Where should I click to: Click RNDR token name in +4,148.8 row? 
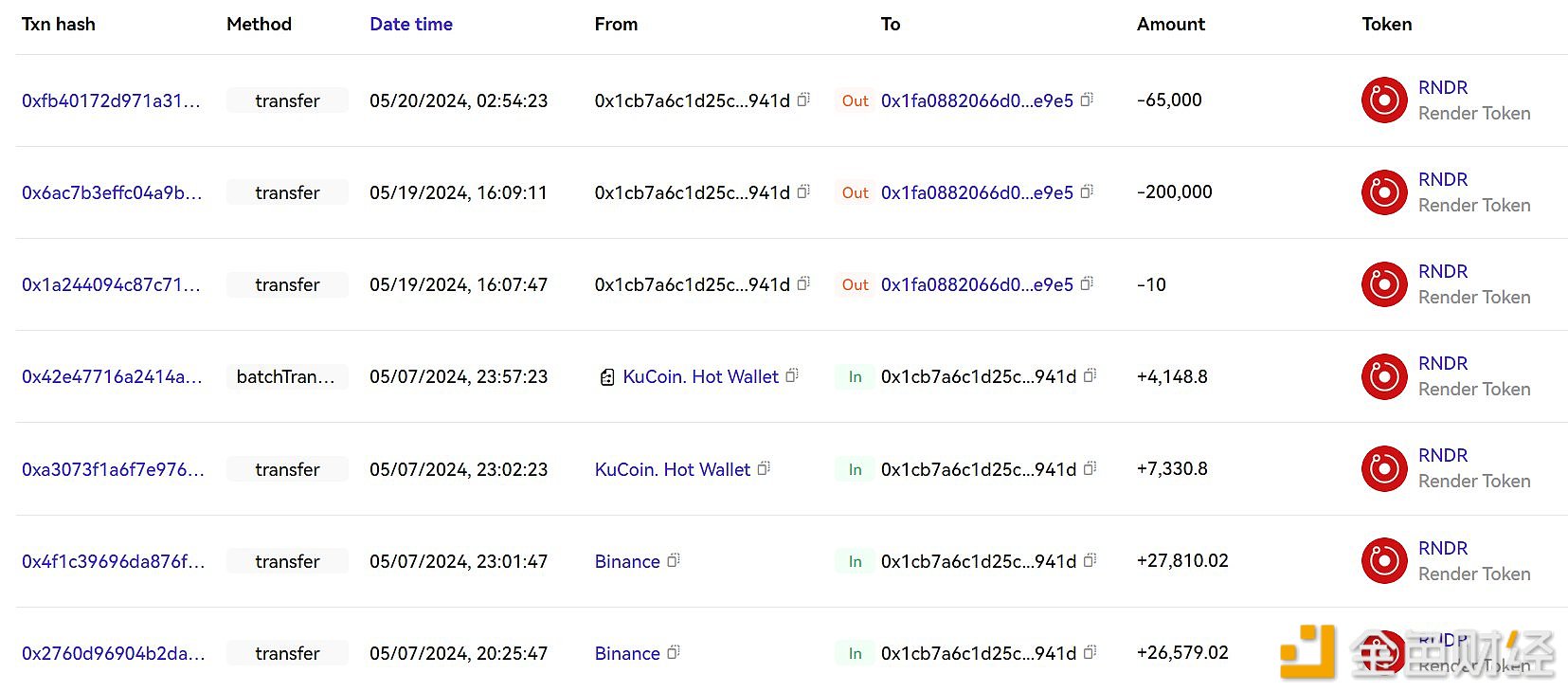click(x=1442, y=363)
